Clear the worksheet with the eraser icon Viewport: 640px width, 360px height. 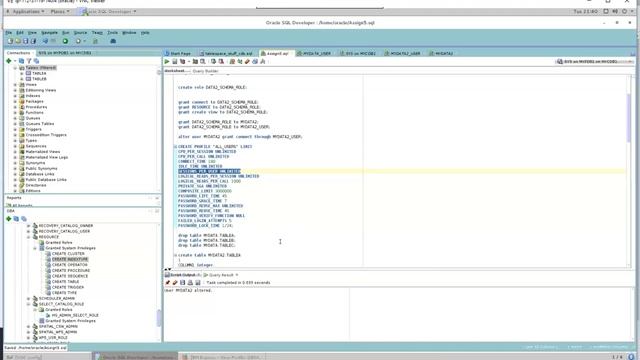247,62
